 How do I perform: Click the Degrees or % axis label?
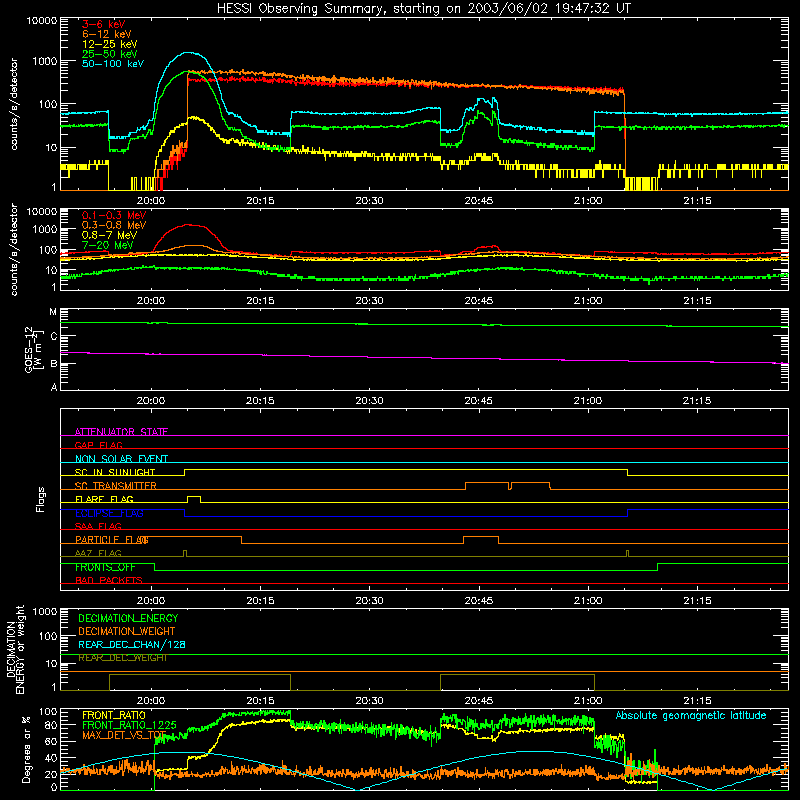click(27, 750)
